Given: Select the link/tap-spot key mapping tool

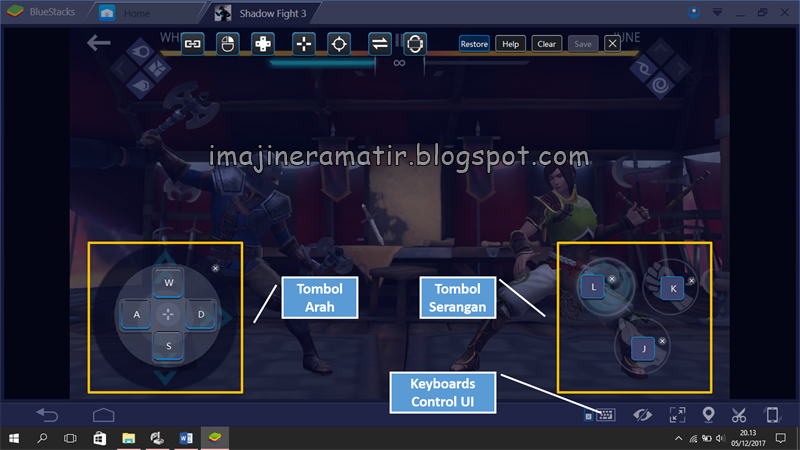Looking at the screenshot, I should pos(192,44).
